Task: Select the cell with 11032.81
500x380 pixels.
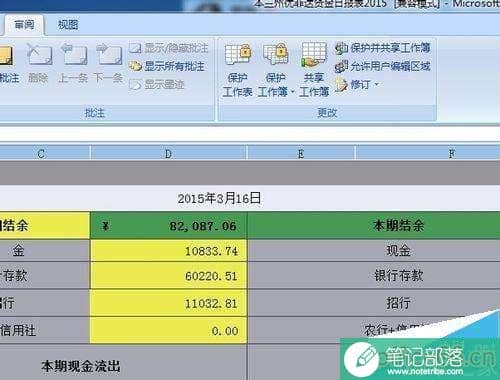Action: pyautogui.click(x=168, y=303)
